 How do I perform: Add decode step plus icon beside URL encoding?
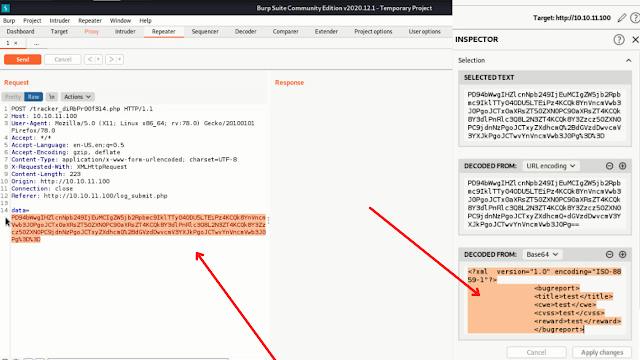click(622, 166)
